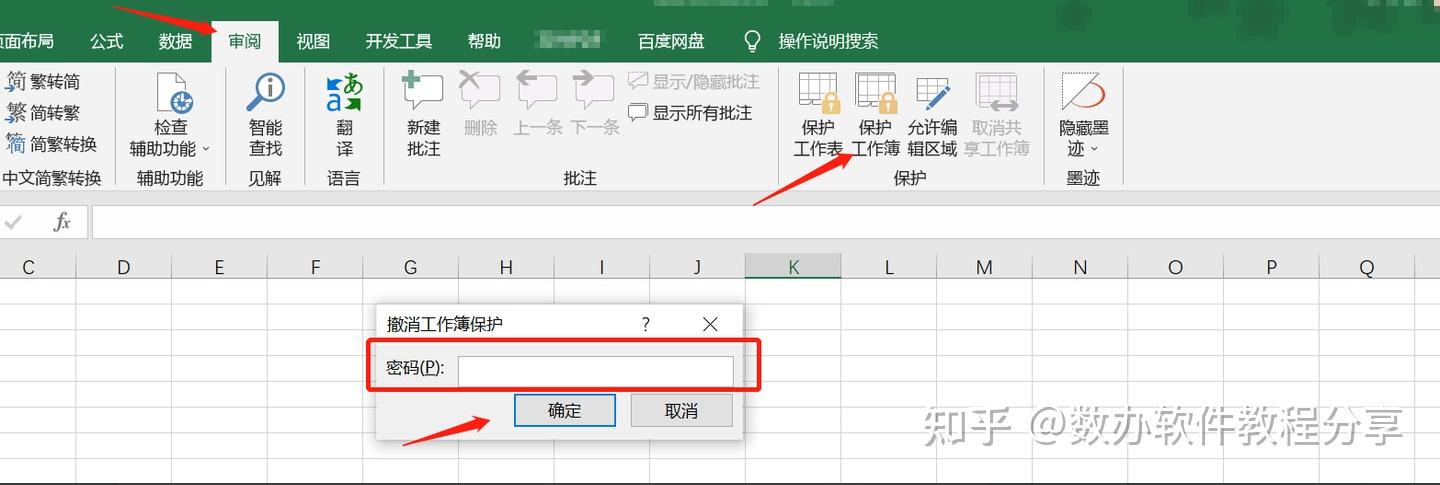This screenshot has height=485, width=1440.
Task: Select column I header
Action: pos(602,267)
